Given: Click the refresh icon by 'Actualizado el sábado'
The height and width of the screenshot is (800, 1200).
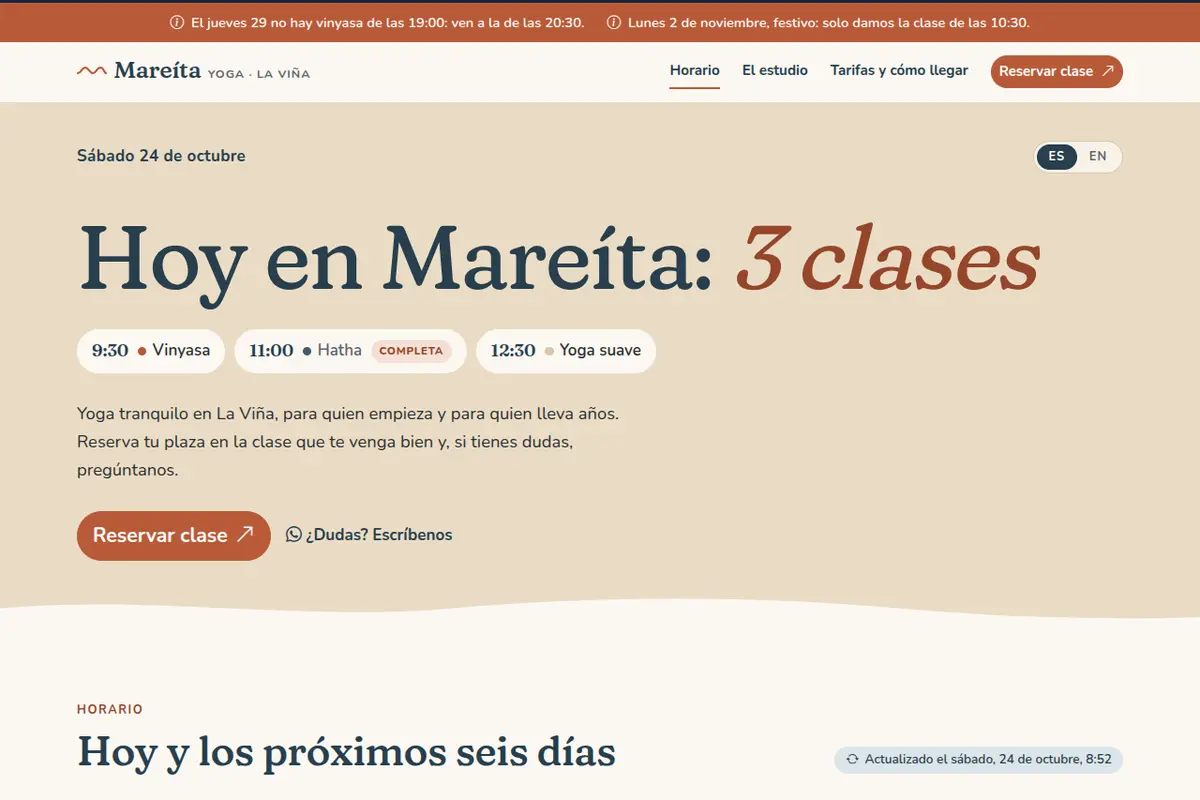Looking at the screenshot, I should [852, 759].
